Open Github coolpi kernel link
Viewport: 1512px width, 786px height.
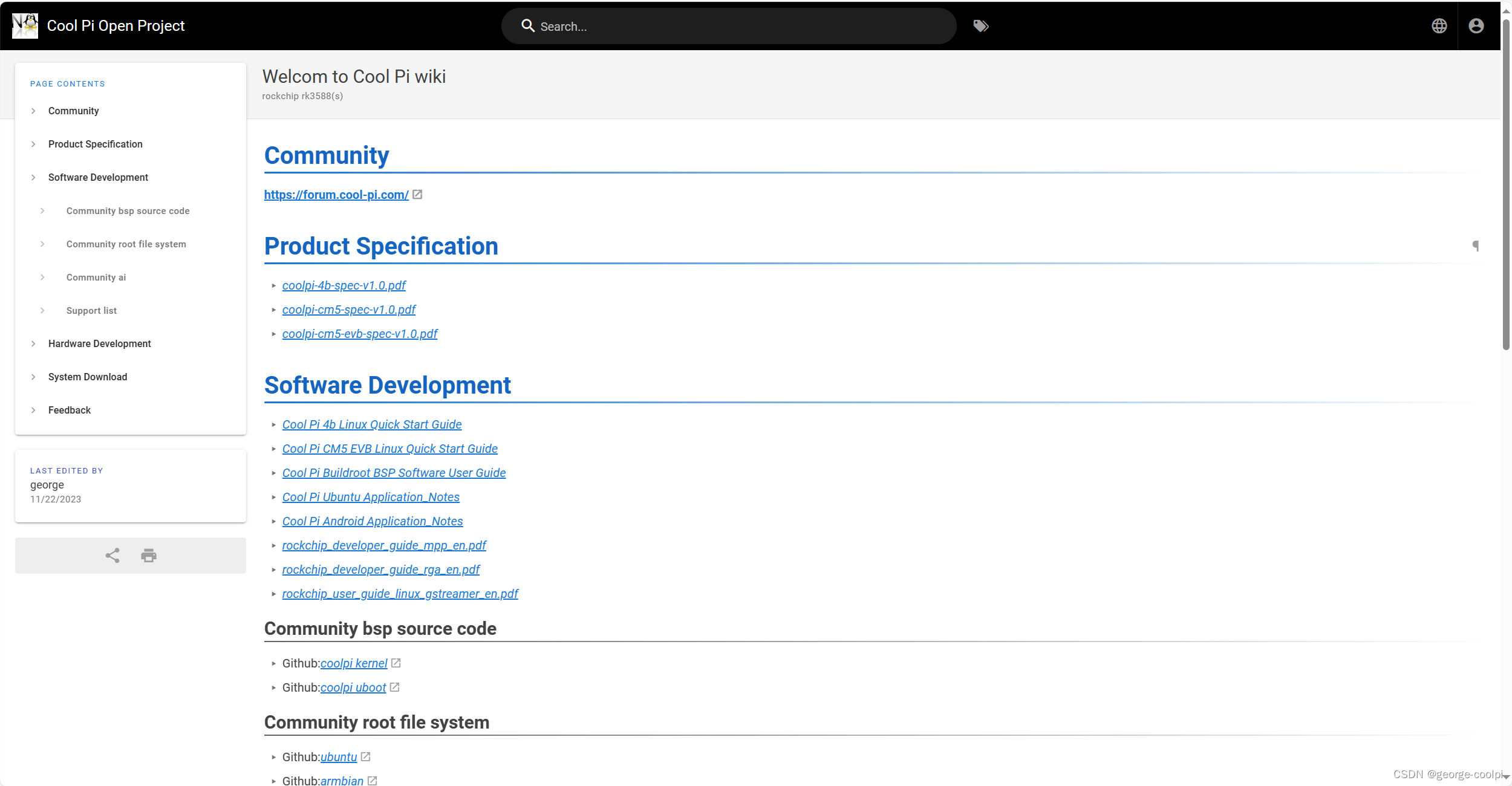pos(353,664)
